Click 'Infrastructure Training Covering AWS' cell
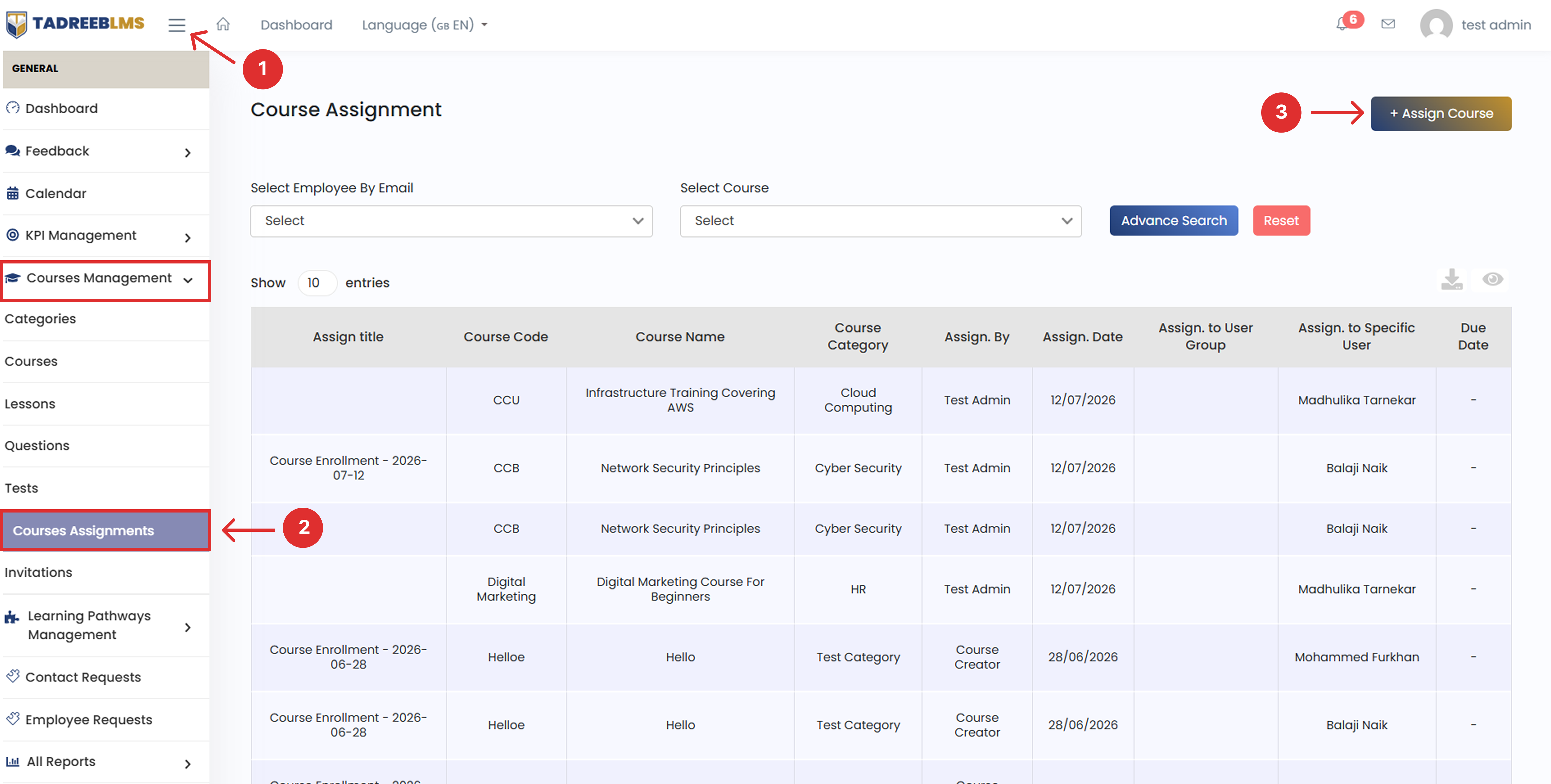This screenshot has width=1551, height=784. pos(680,400)
